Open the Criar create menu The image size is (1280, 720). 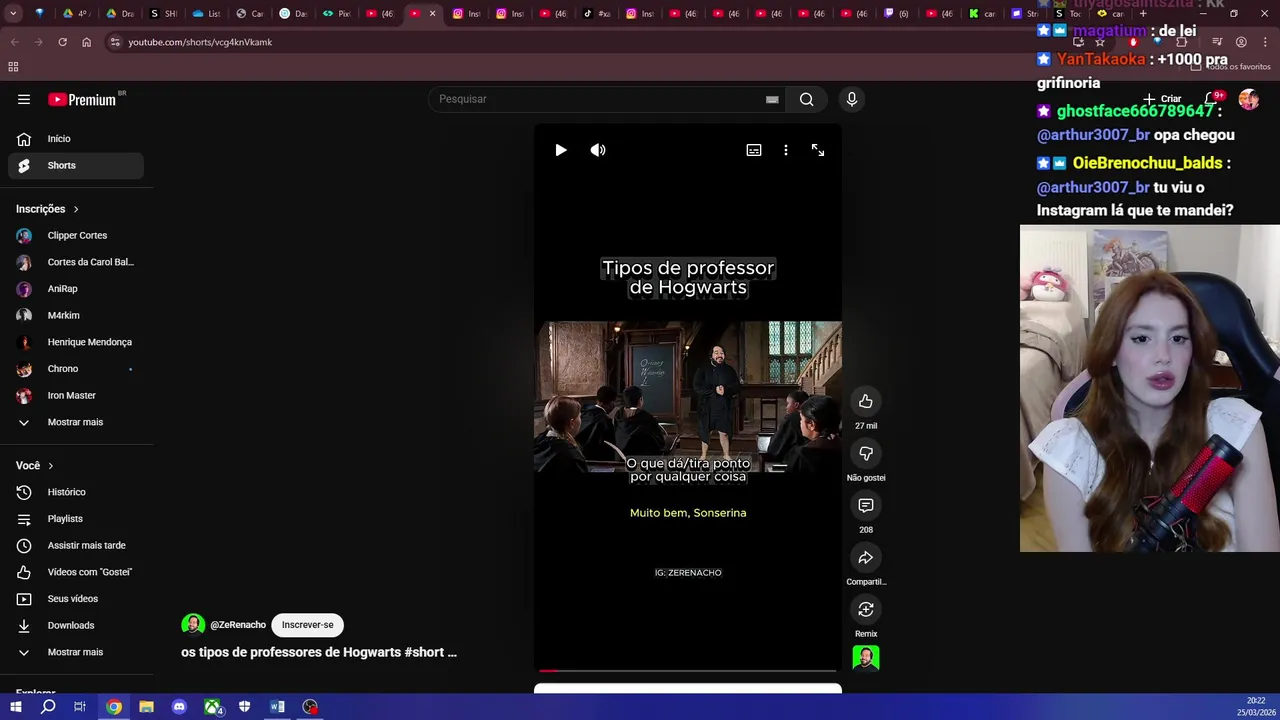[1163, 99]
